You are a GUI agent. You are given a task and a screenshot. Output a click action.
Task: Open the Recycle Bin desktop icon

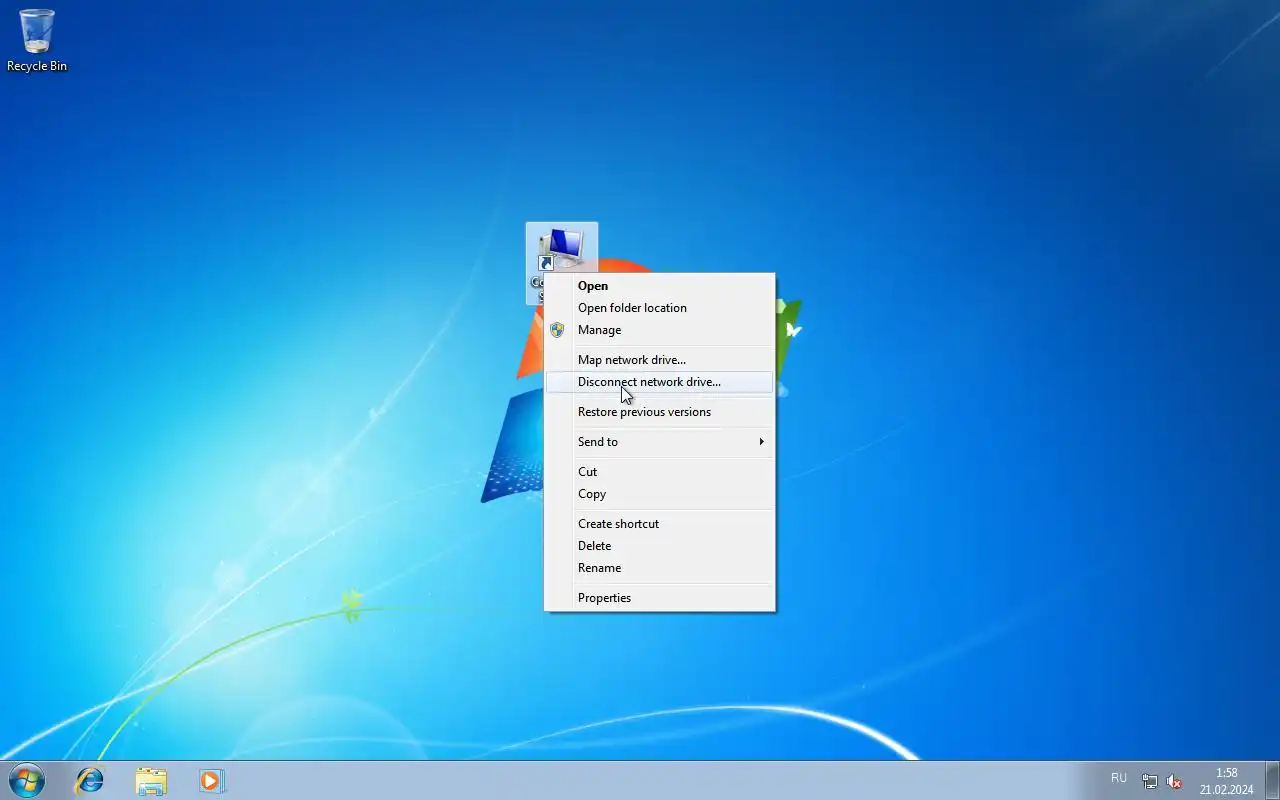click(x=37, y=40)
